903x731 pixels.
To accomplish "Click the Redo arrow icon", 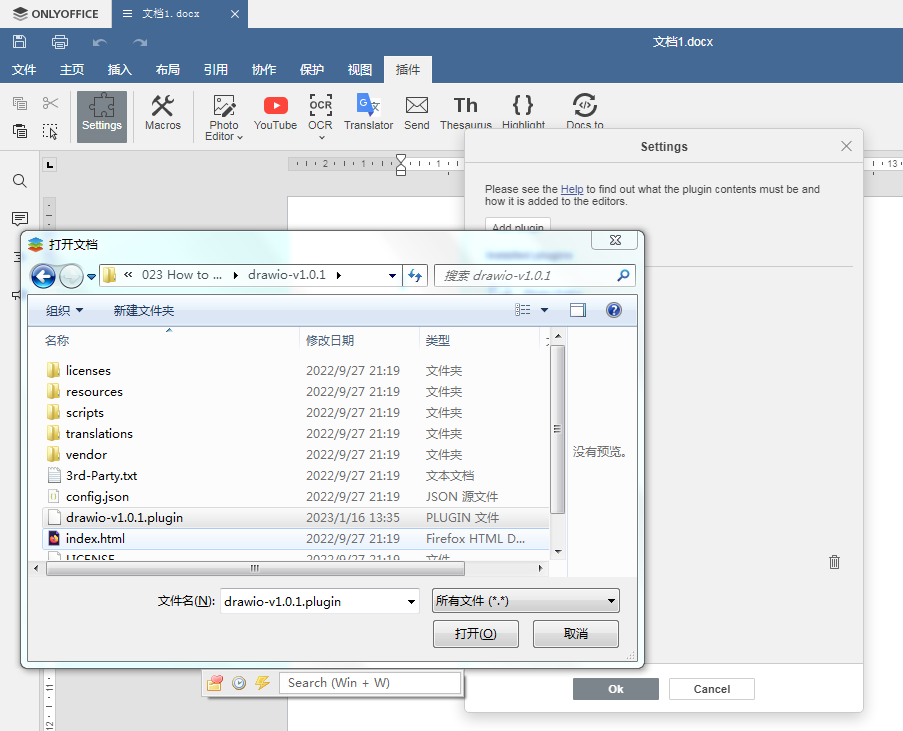I will pos(140,42).
